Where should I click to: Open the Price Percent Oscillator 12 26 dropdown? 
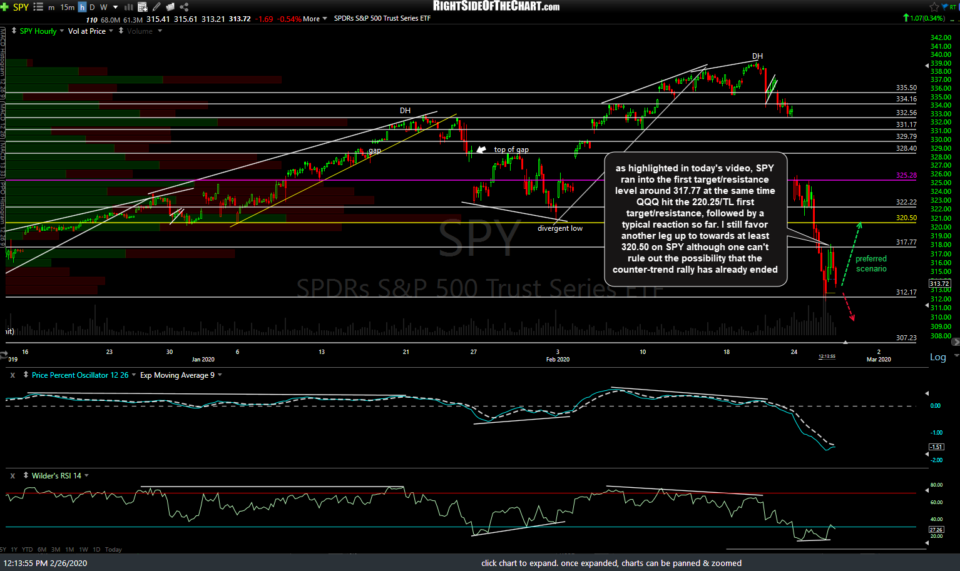(133, 375)
